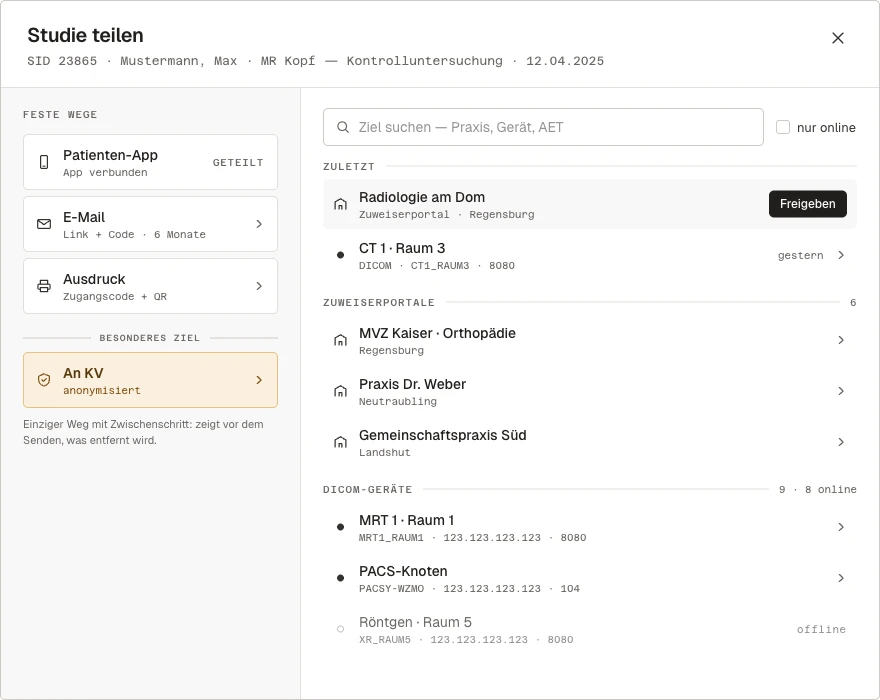880x700 pixels.
Task: Open Ausdruck option via its chevron
Action: coord(259,286)
